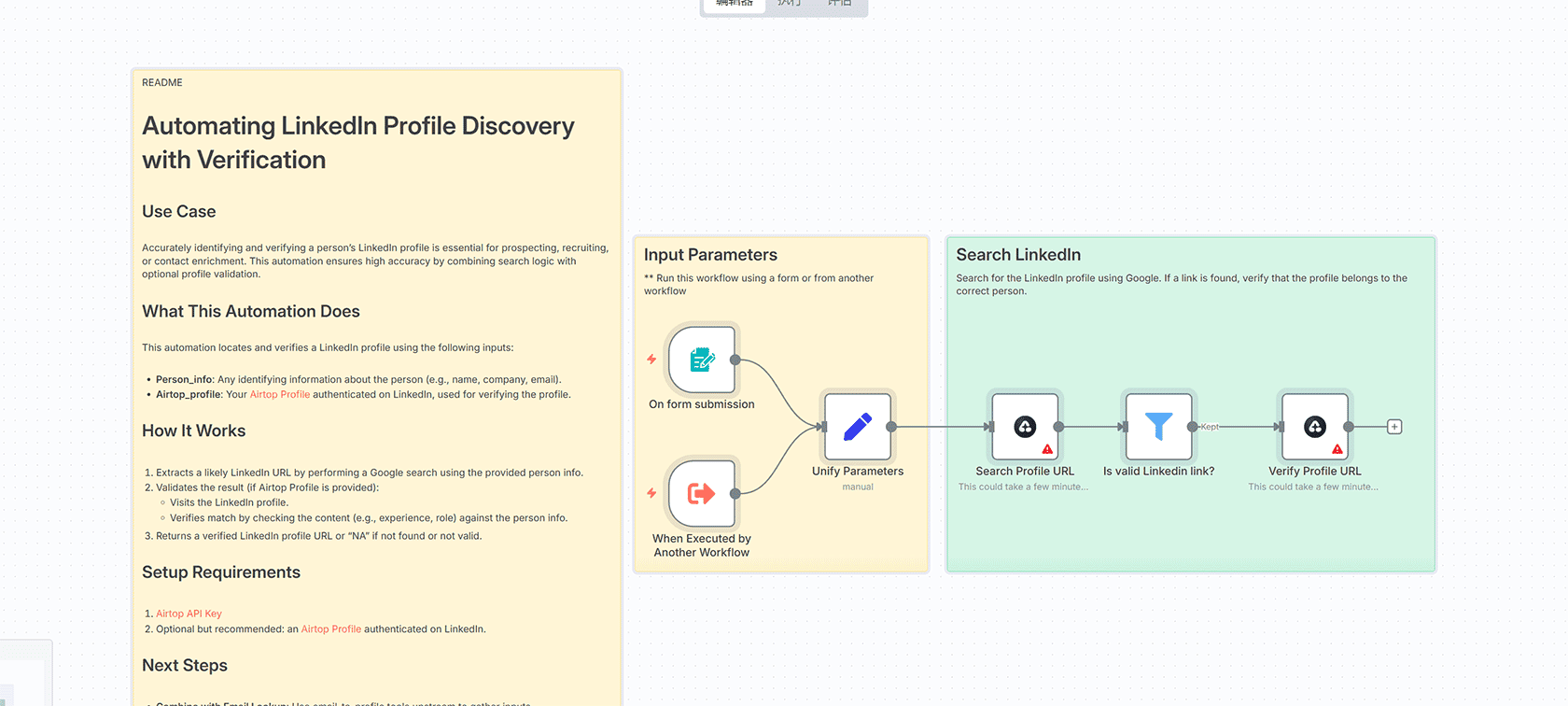This screenshot has height=706, width=1568.
Task: Select the When Executed by Another Workflow node
Action: click(x=702, y=493)
